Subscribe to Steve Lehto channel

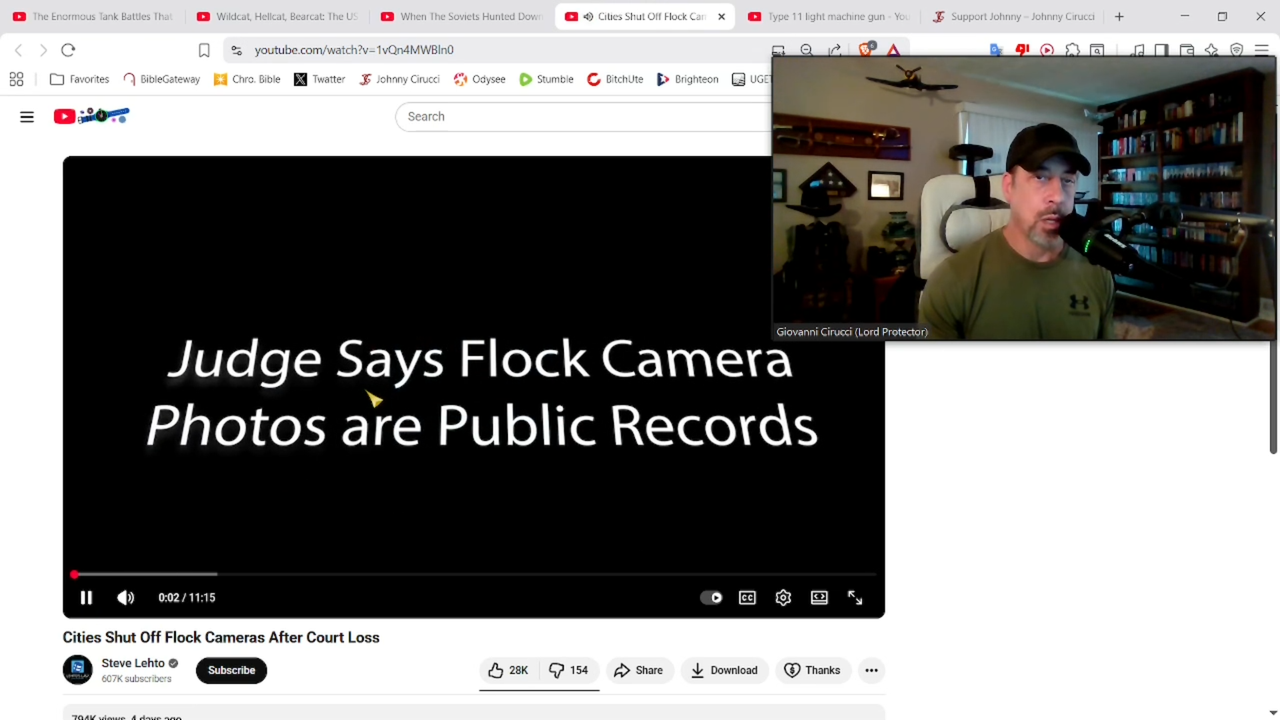[231, 670]
